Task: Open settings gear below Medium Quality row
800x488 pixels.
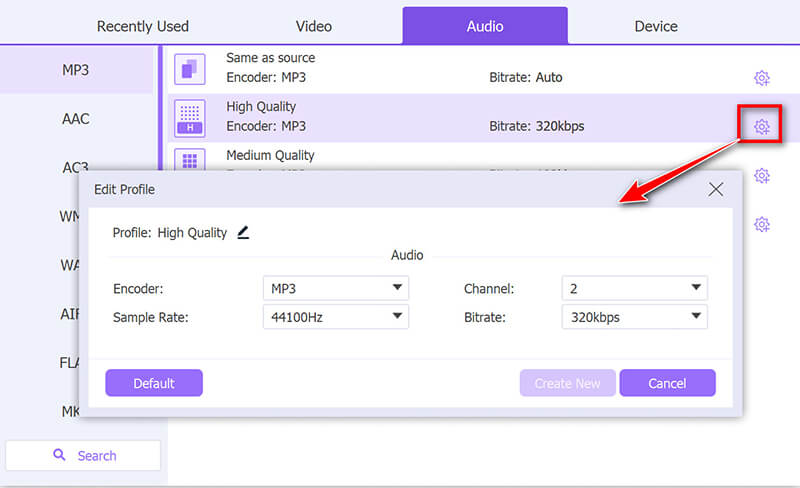Action: point(762,224)
